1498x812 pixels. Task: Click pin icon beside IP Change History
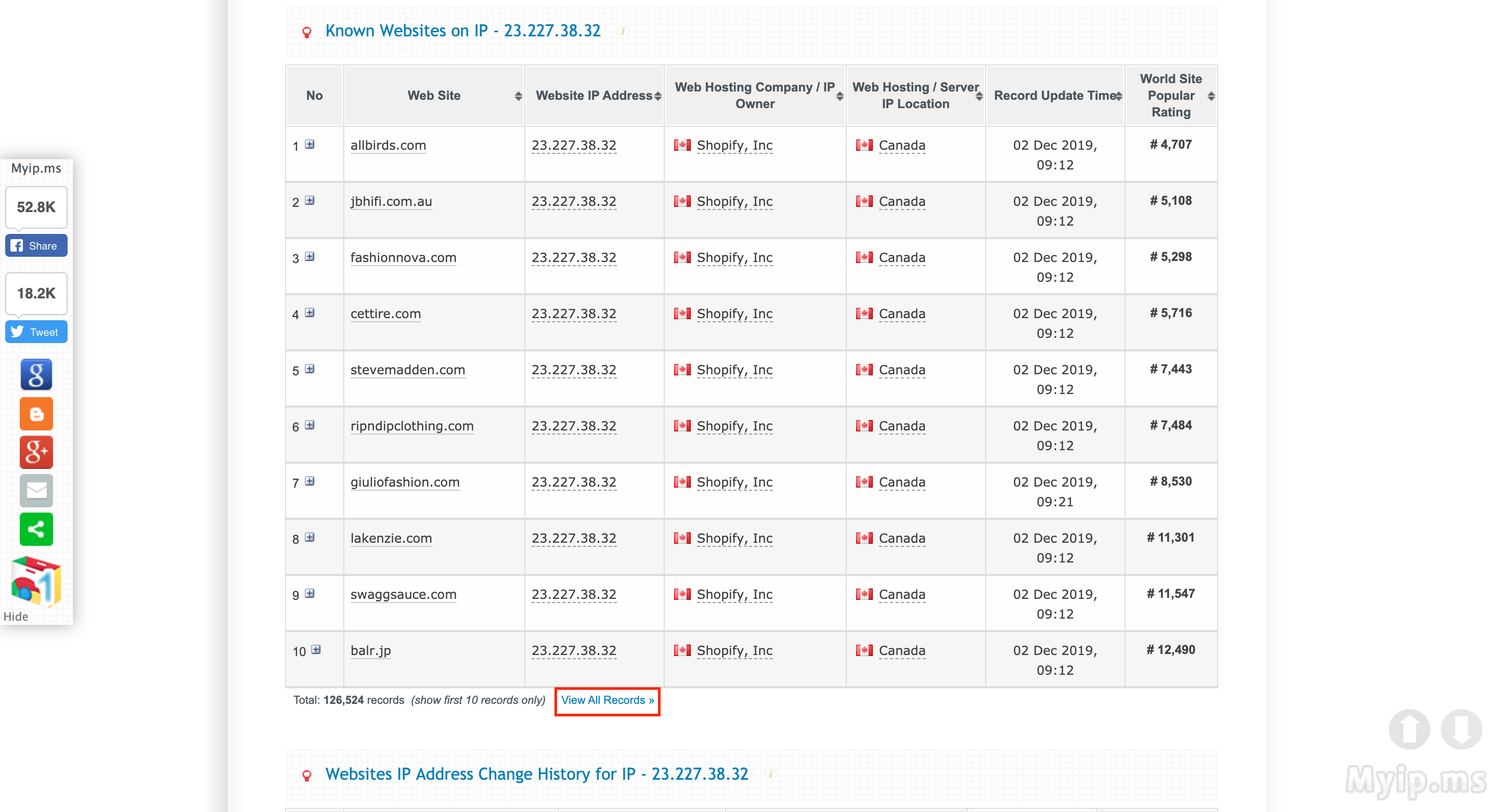307,776
